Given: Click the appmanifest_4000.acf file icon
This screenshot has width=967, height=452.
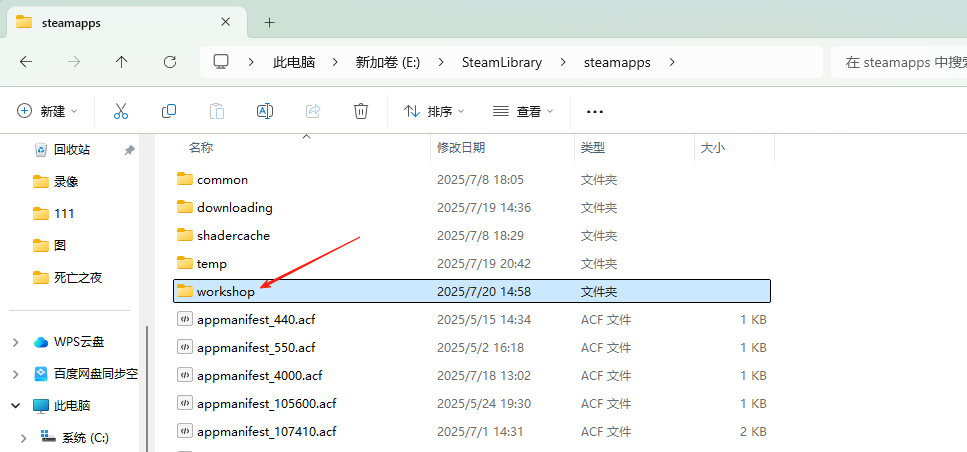Looking at the screenshot, I should 185,375.
